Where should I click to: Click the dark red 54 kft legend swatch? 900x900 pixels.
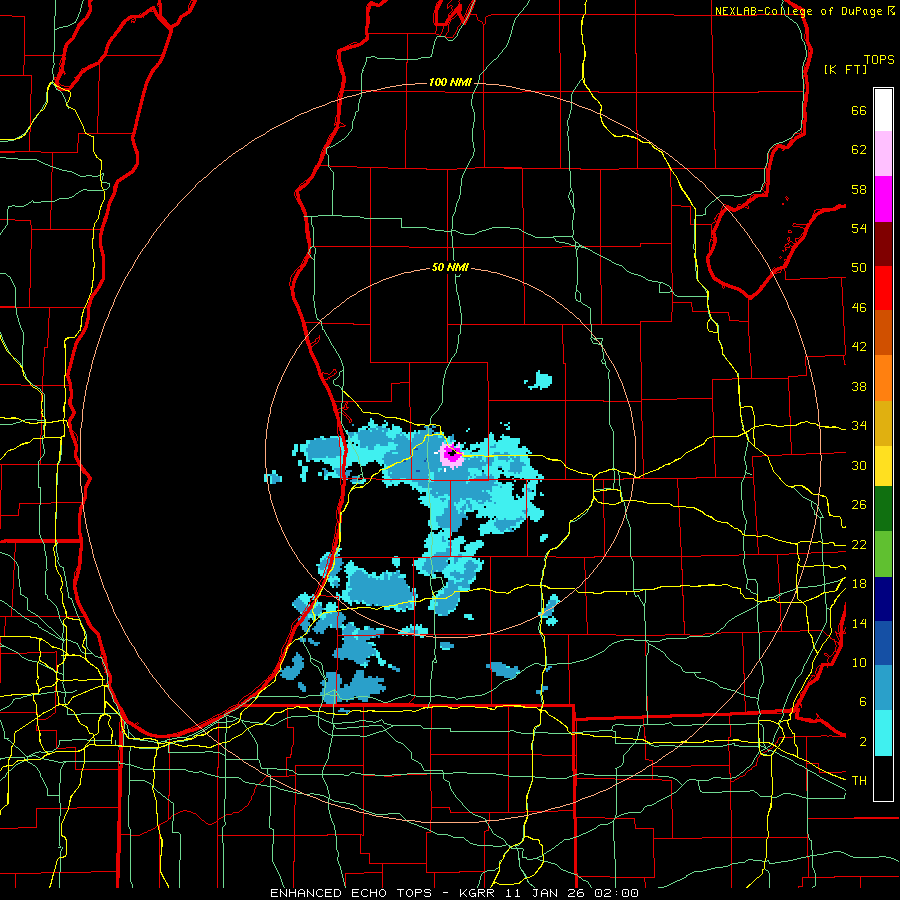coord(883,243)
